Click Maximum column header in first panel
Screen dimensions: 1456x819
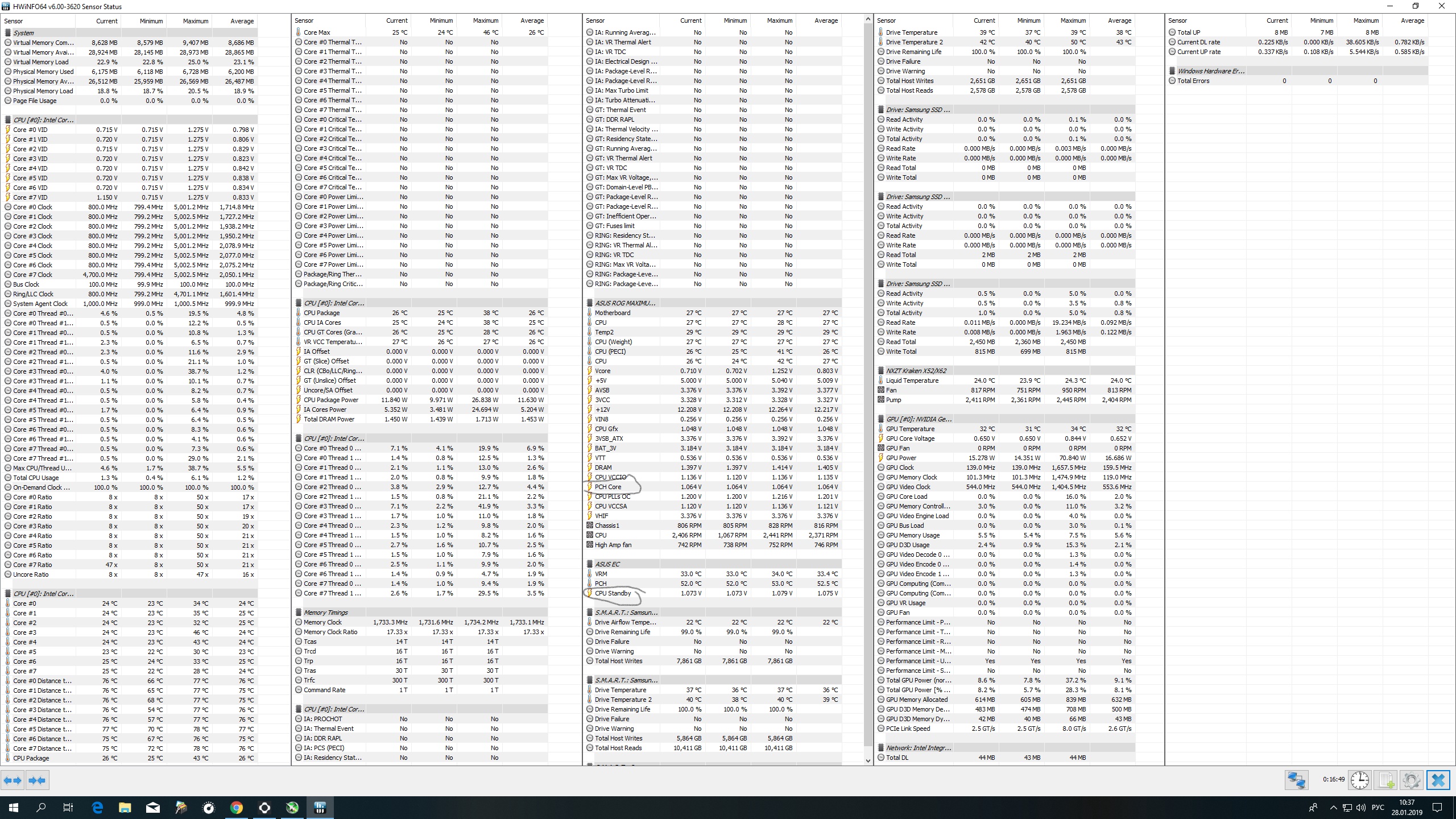coord(196,21)
